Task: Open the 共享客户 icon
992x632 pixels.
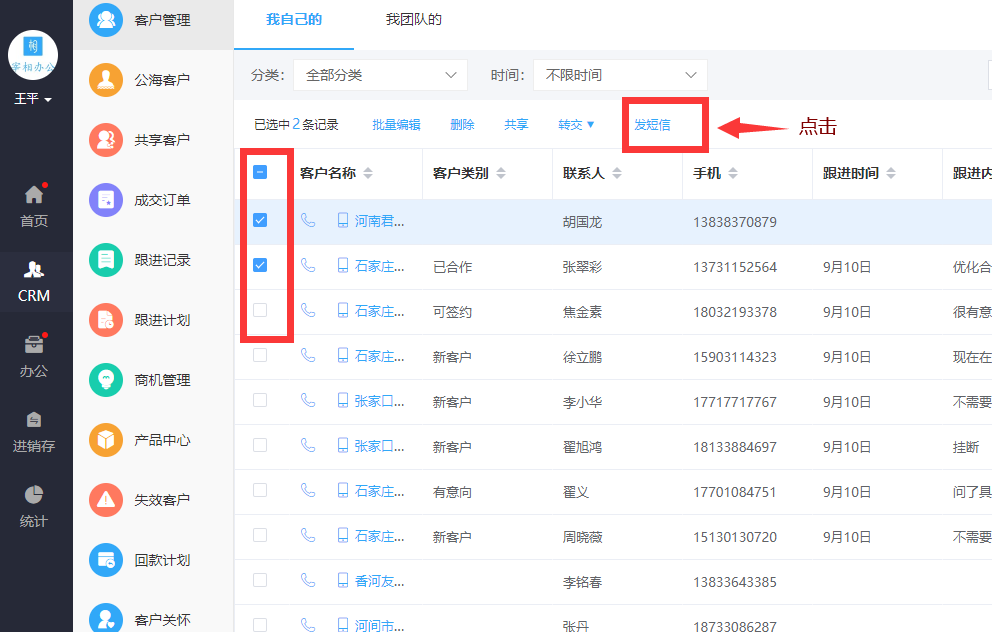Action: click(106, 140)
